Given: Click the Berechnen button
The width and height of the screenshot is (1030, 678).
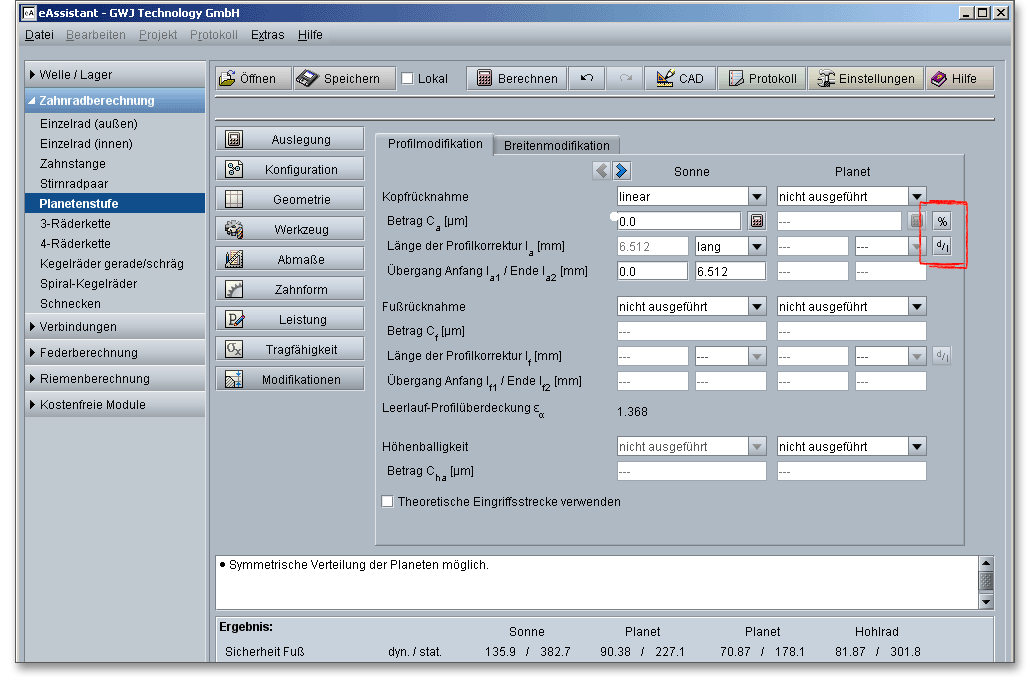Looking at the screenshot, I should 518,79.
